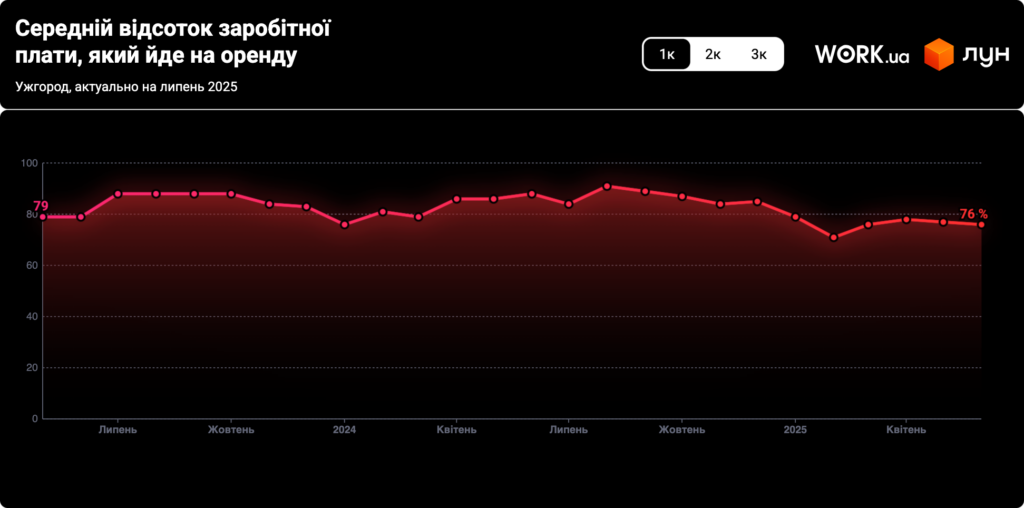Choose the 3к apartments option

click(x=759, y=54)
